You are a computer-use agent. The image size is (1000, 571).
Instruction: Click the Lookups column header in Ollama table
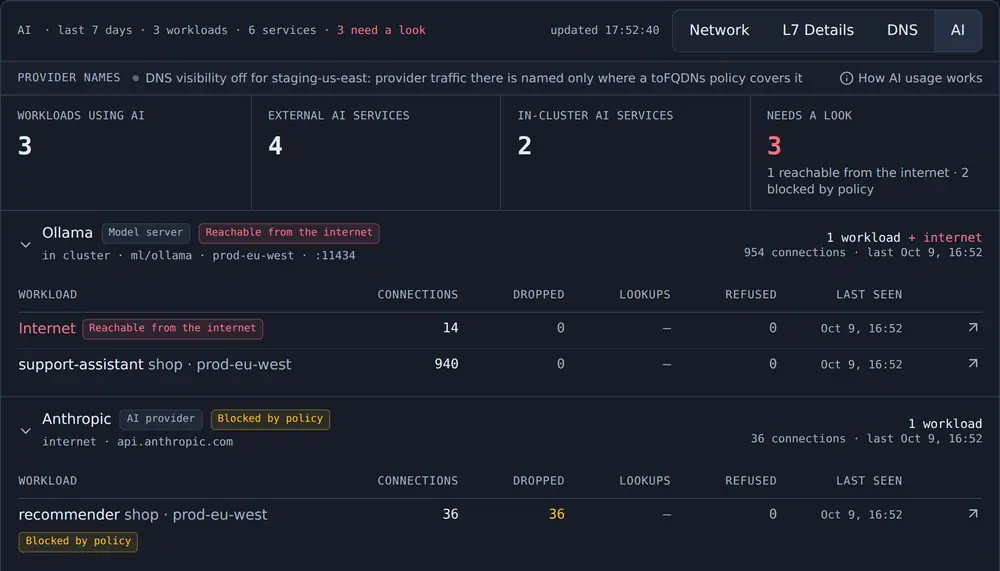(645, 295)
